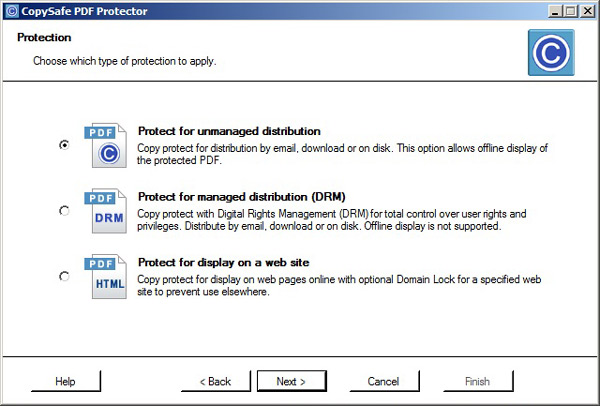Viewport: 600px width, 406px height.
Task: Open the Help button
Action: [x=66, y=381]
